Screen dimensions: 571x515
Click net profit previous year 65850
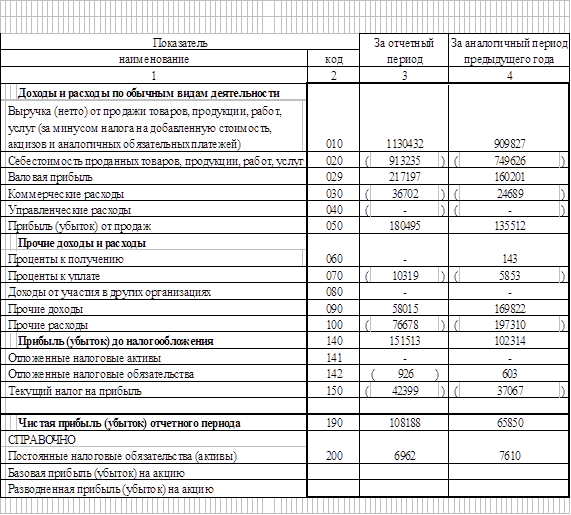tap(509, 422)
